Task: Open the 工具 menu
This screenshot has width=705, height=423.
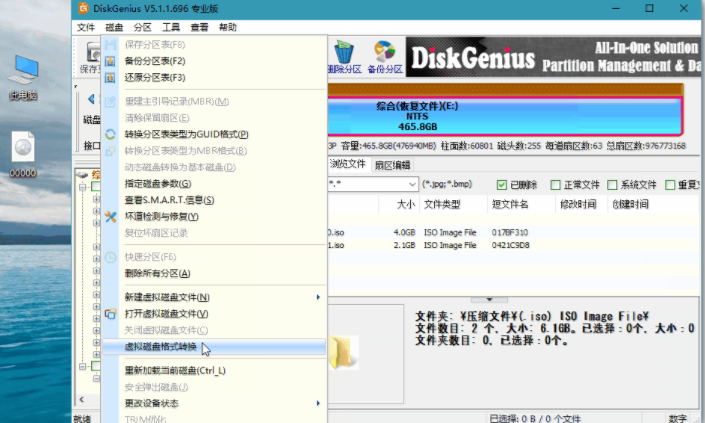Action: [x=170, y=27]
